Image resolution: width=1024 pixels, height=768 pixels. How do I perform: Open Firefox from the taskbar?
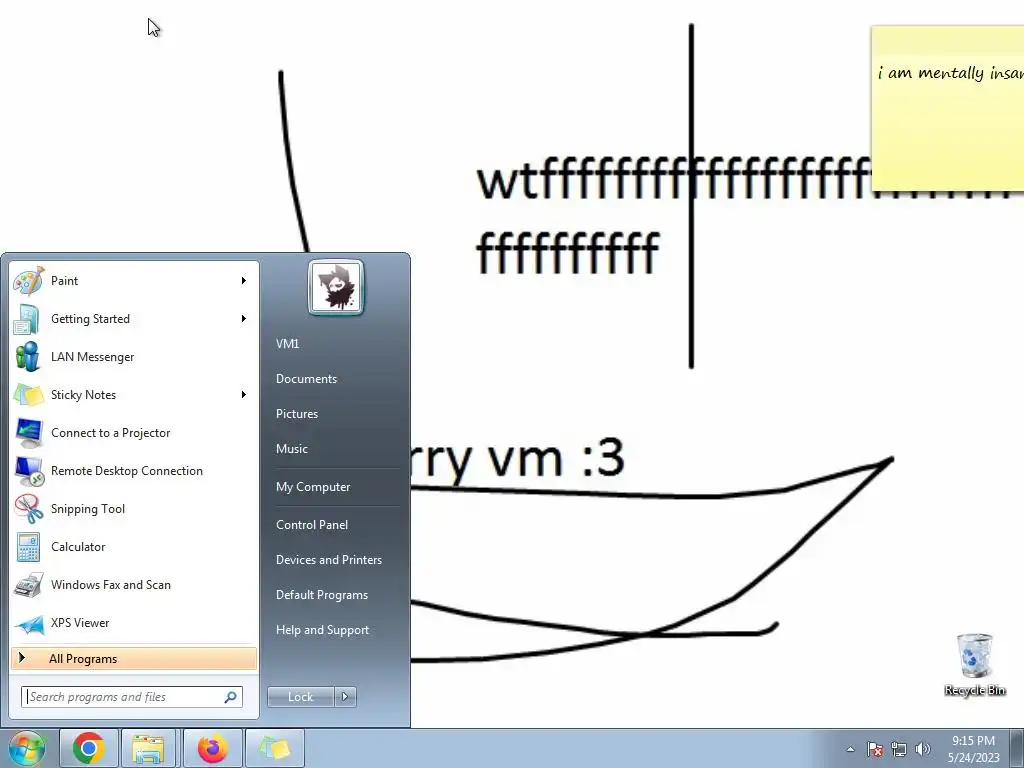point(212,748)
